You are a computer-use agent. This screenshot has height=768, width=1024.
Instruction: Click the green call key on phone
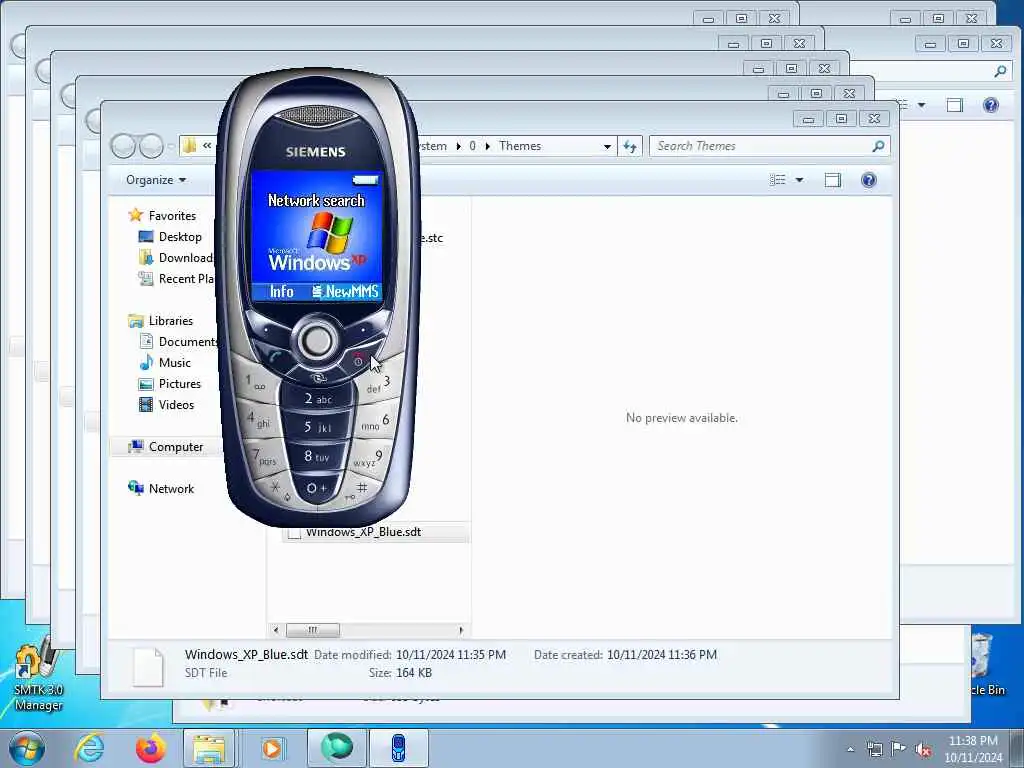275,357
